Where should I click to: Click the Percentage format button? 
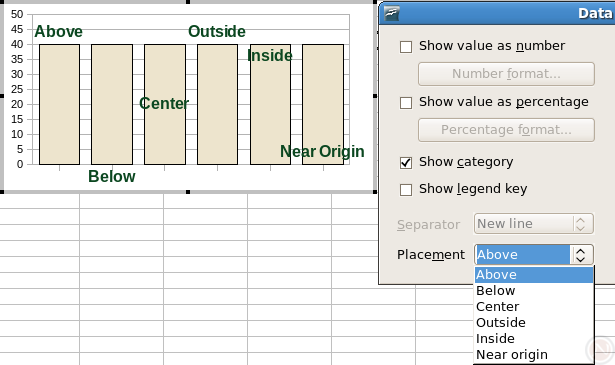tap(506, 130)
